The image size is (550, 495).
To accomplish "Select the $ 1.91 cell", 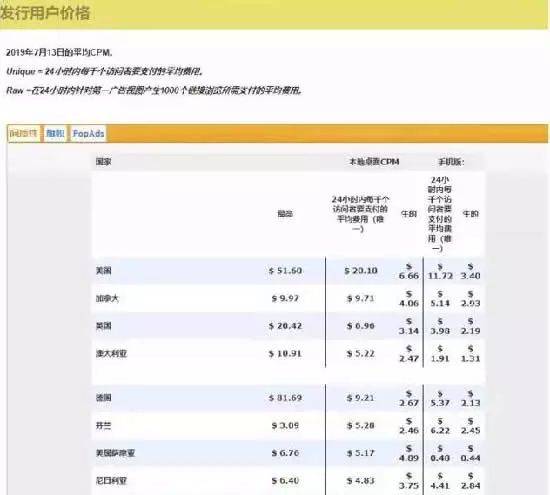I will coord(440,354).
